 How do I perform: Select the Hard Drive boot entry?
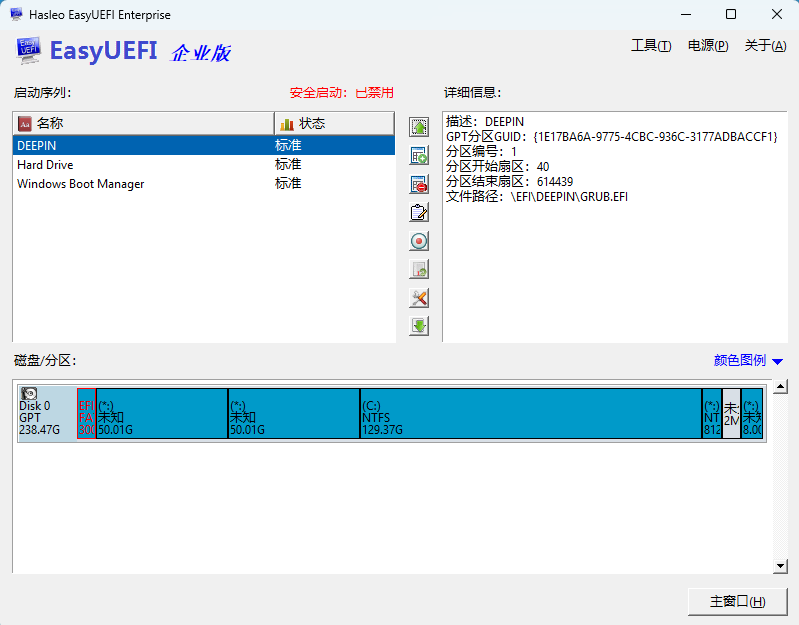click(x=204, y=165)
